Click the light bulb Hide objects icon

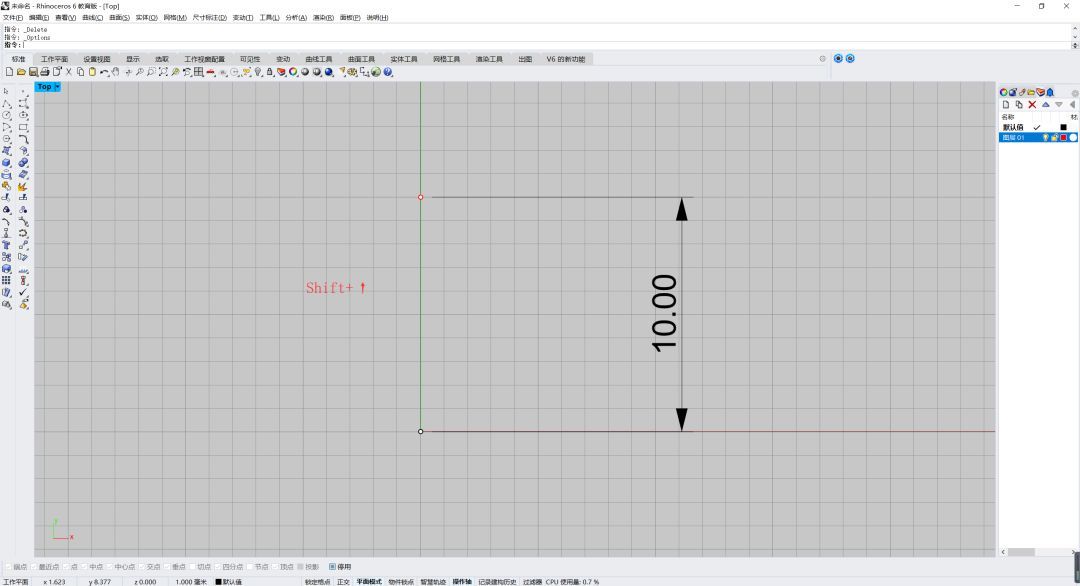(258, 72)
